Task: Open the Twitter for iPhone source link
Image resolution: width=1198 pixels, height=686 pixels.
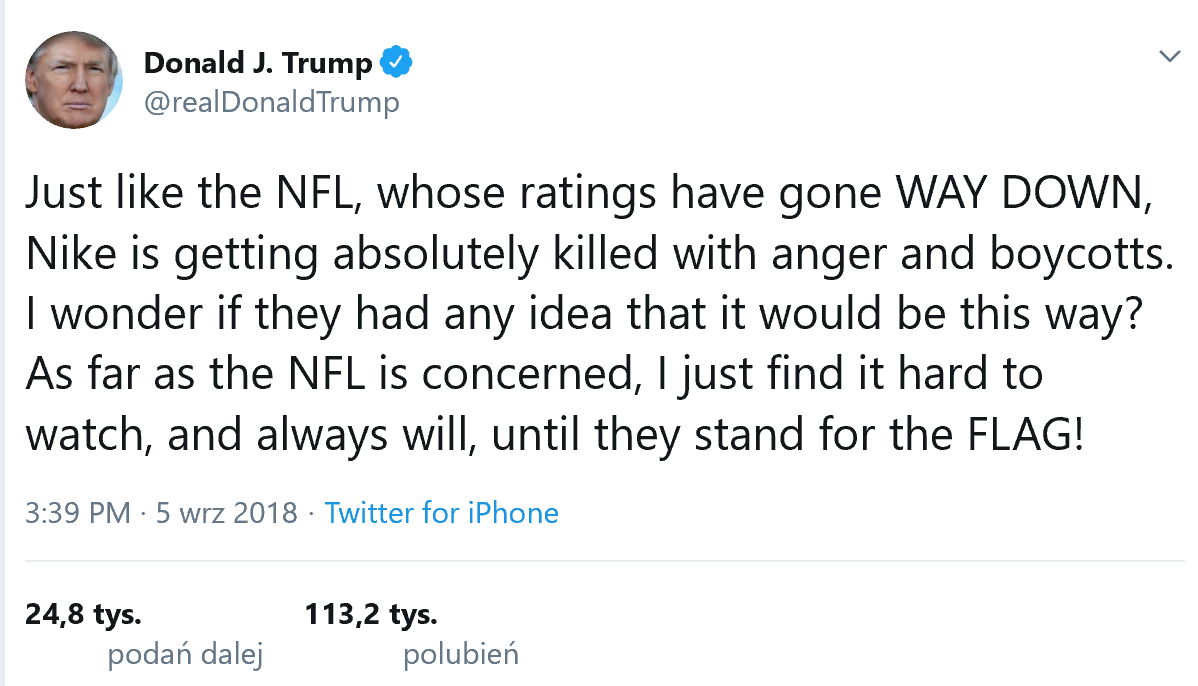Action: (x=441, y=513)
